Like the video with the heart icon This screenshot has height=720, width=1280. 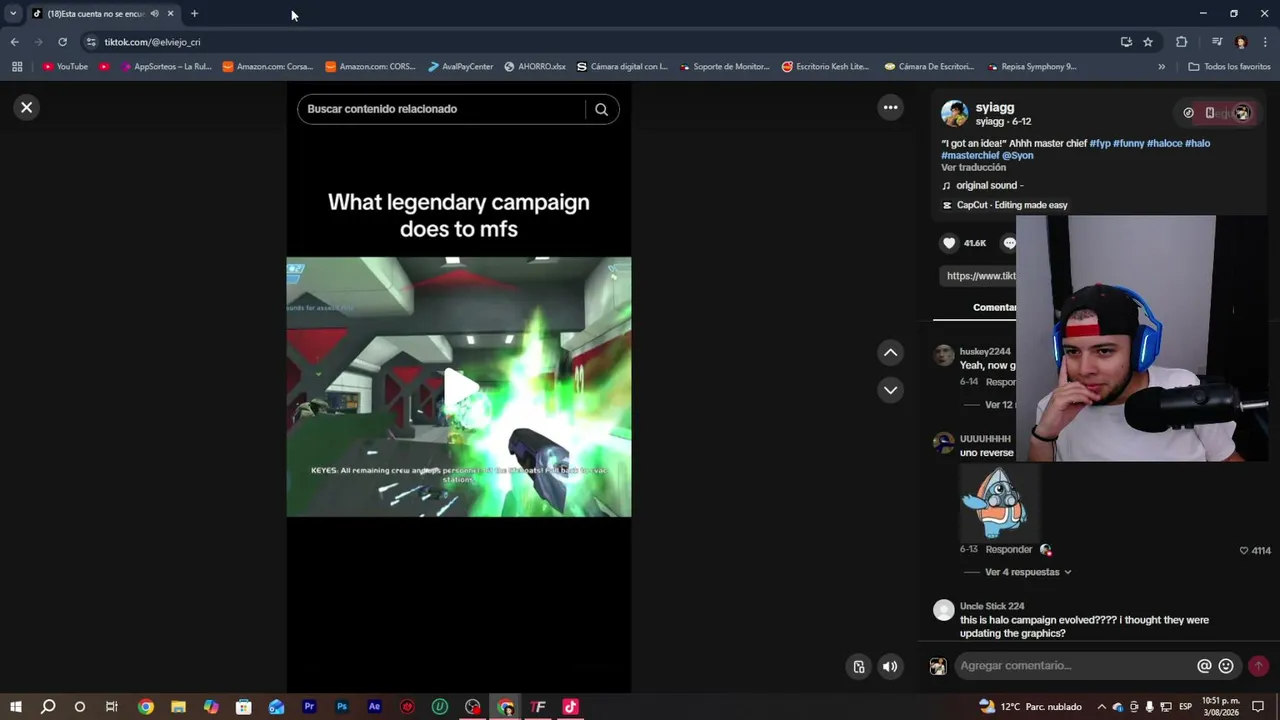950,243
